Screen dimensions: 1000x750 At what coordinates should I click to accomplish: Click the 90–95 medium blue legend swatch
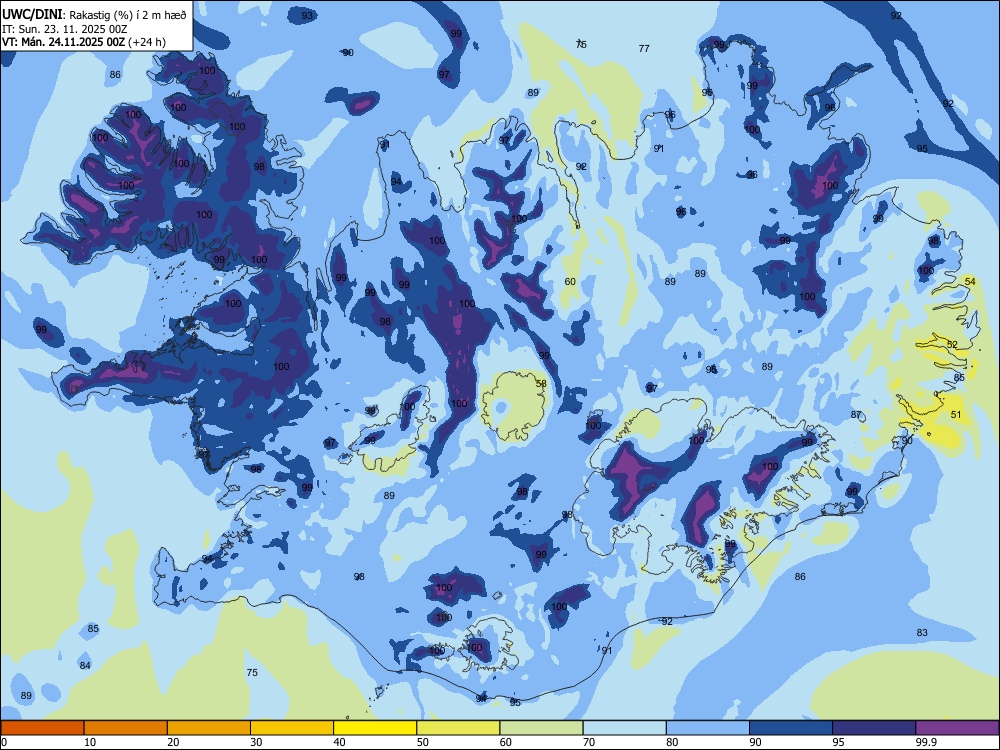pos(791,728)
